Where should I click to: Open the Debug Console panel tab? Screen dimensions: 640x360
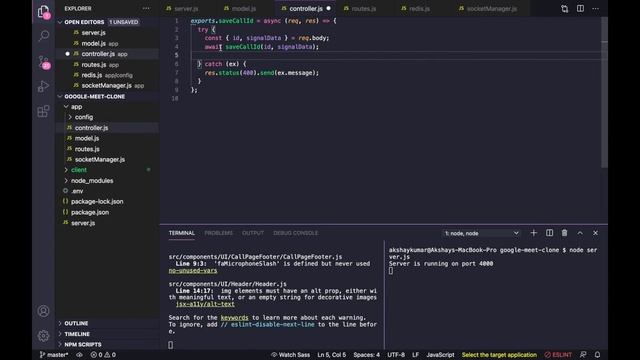296,233
